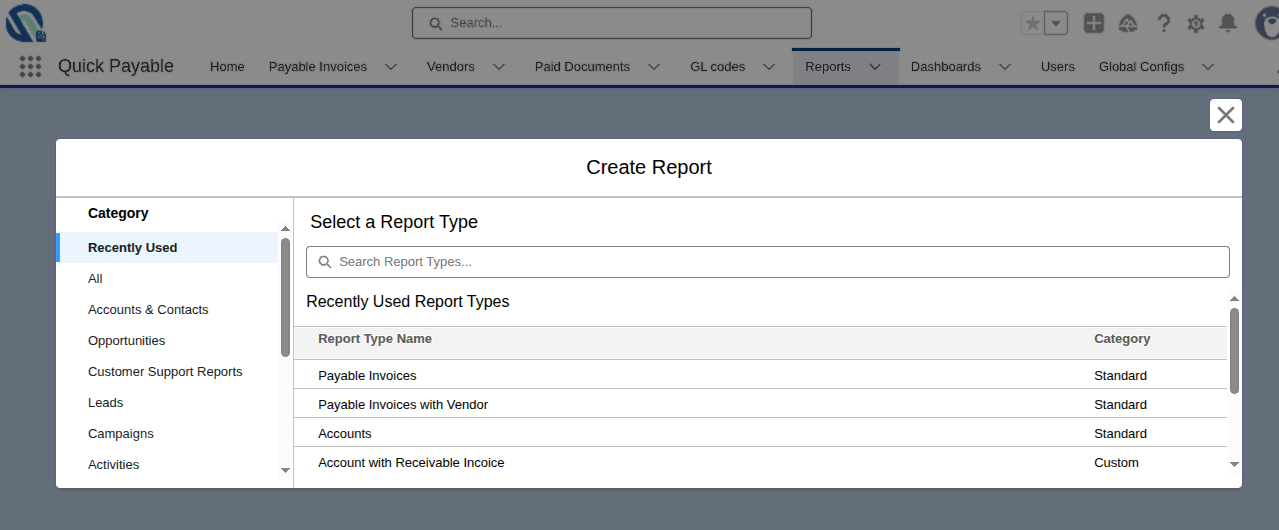This screenshot has width=1279, height=530.
Task: Click the category list scroll-down arrow
Action: [x=285, y=470]
